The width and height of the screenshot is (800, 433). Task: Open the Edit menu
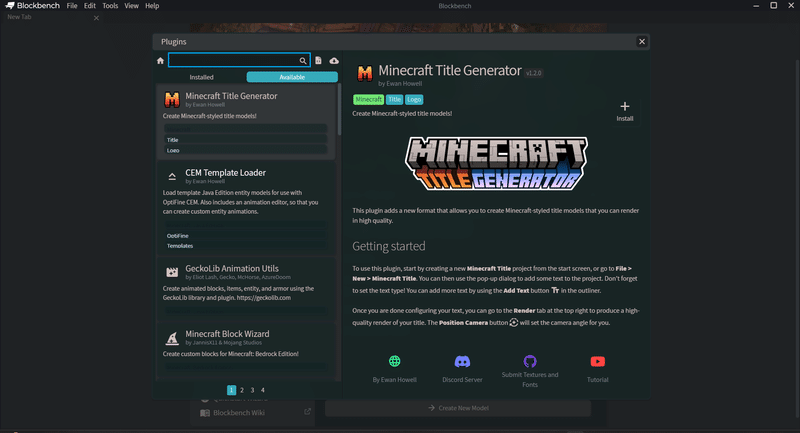pos(90,6)
